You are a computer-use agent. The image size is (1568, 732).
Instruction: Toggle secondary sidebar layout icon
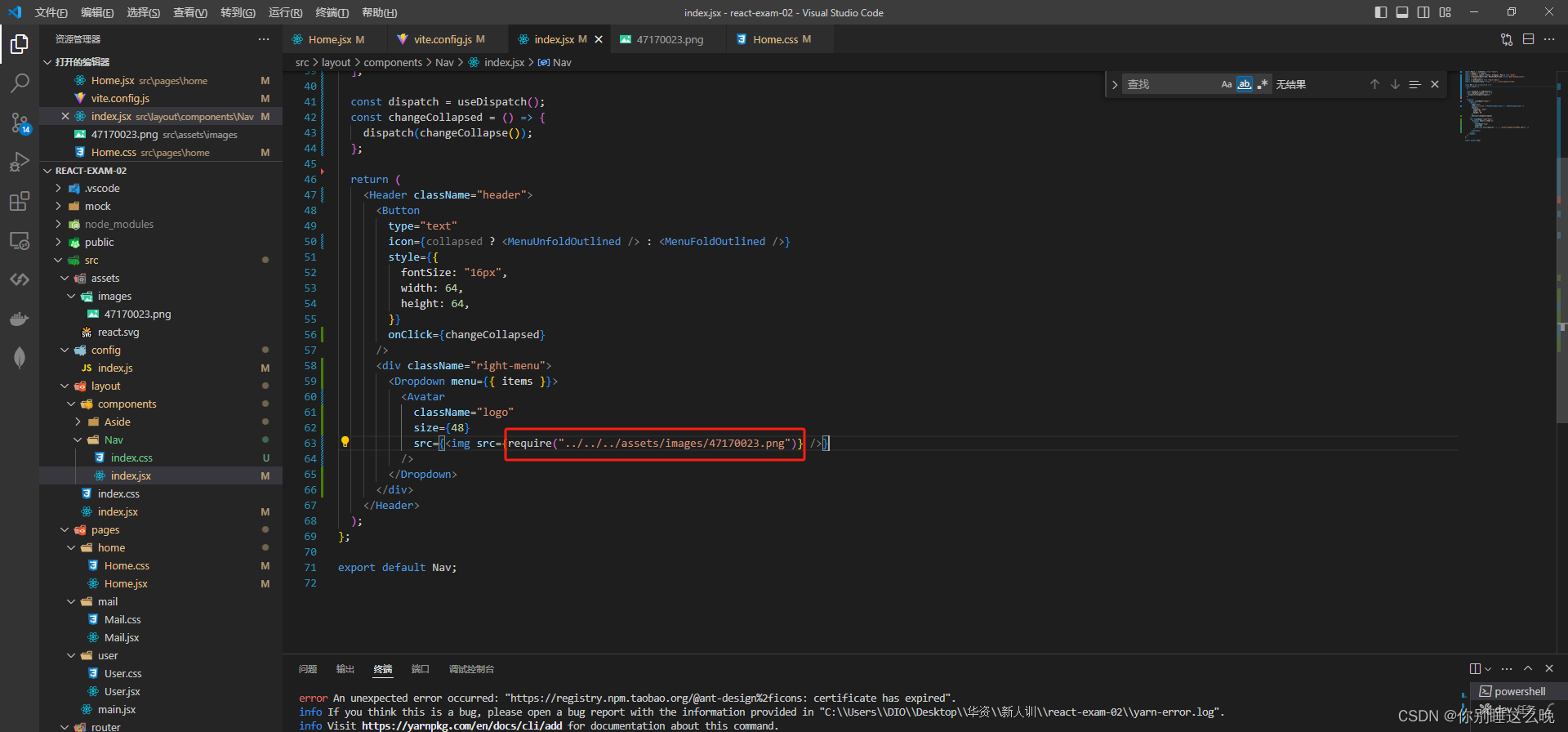[x=1423, y=12]
